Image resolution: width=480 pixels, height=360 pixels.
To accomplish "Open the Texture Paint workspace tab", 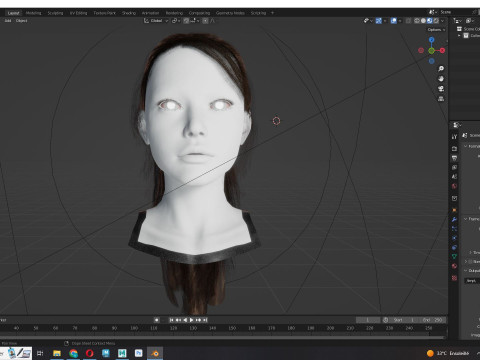I will (104, 13).
